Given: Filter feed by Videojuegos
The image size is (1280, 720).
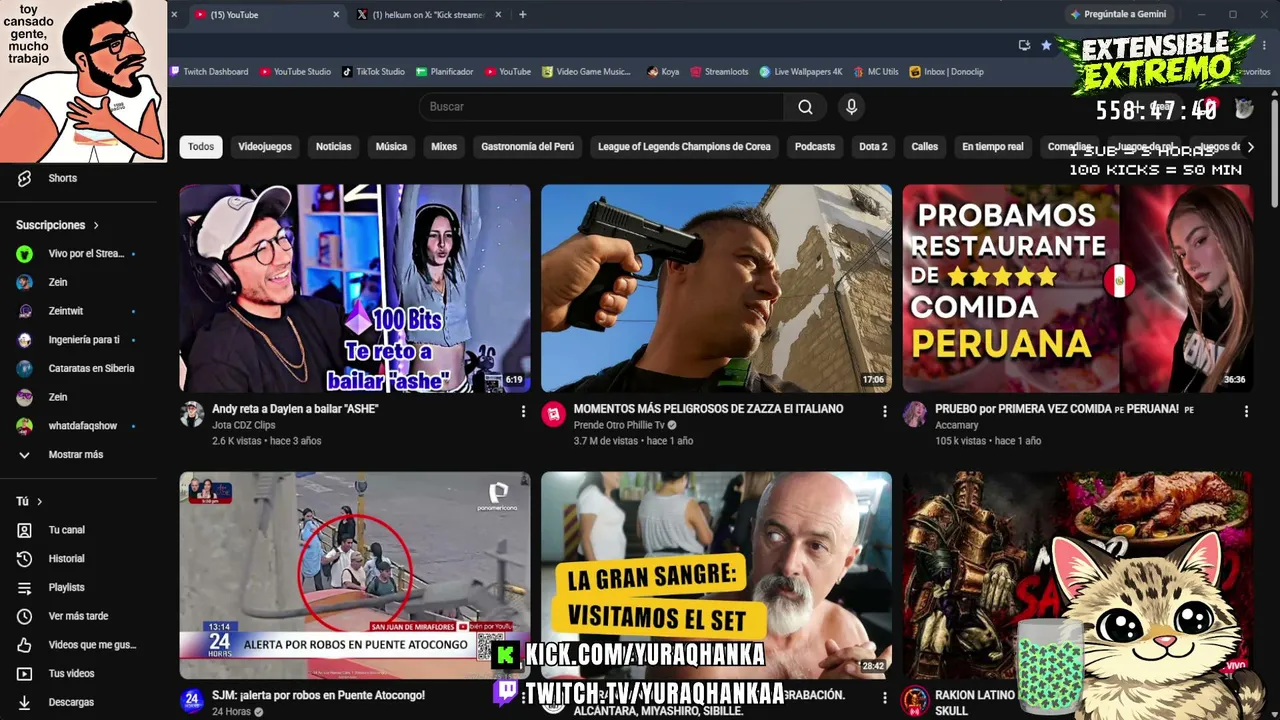Looking at the screenshot, I should tap(265, 147).
